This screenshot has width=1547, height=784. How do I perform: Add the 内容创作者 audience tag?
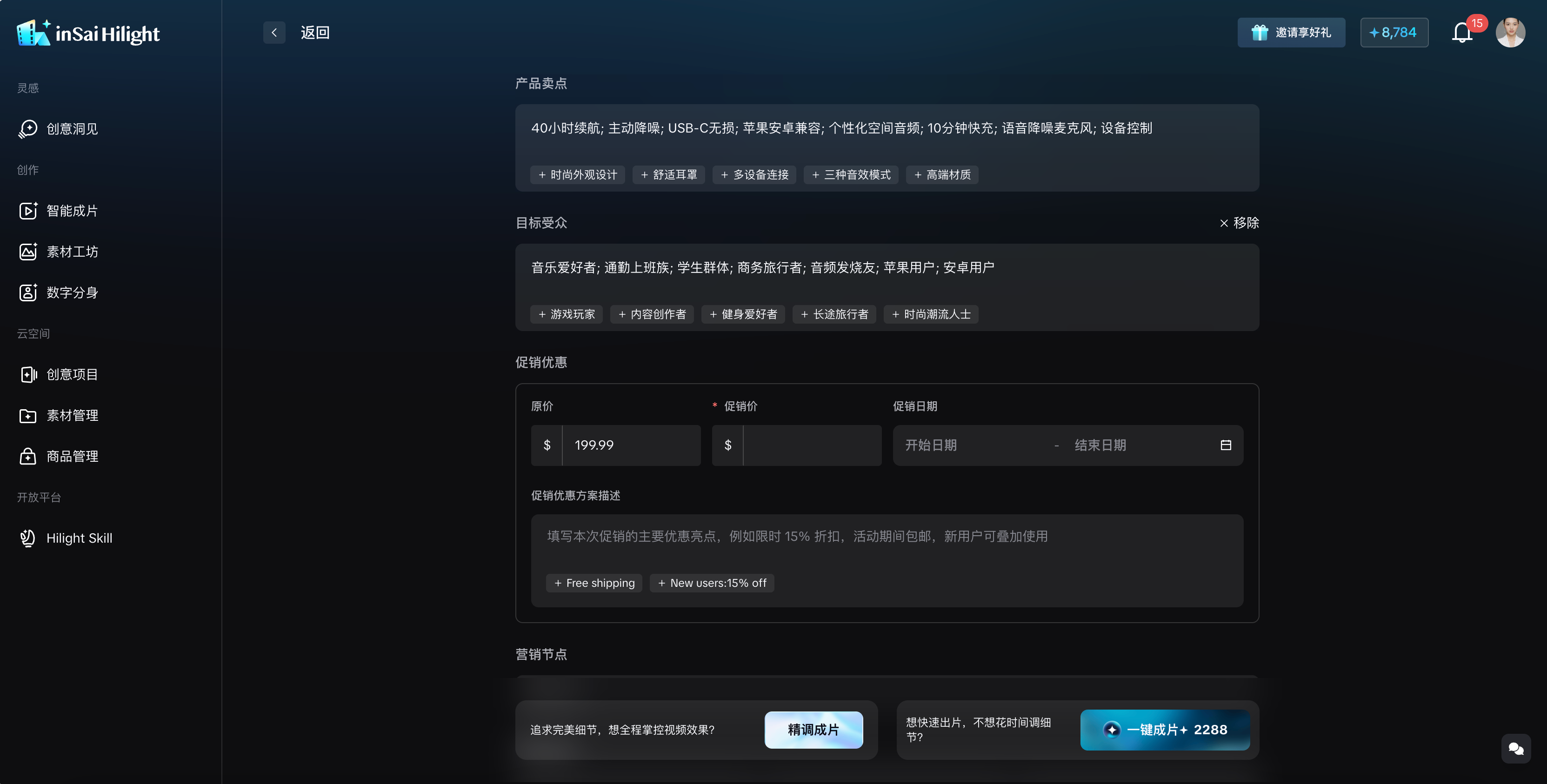(652, 314)
